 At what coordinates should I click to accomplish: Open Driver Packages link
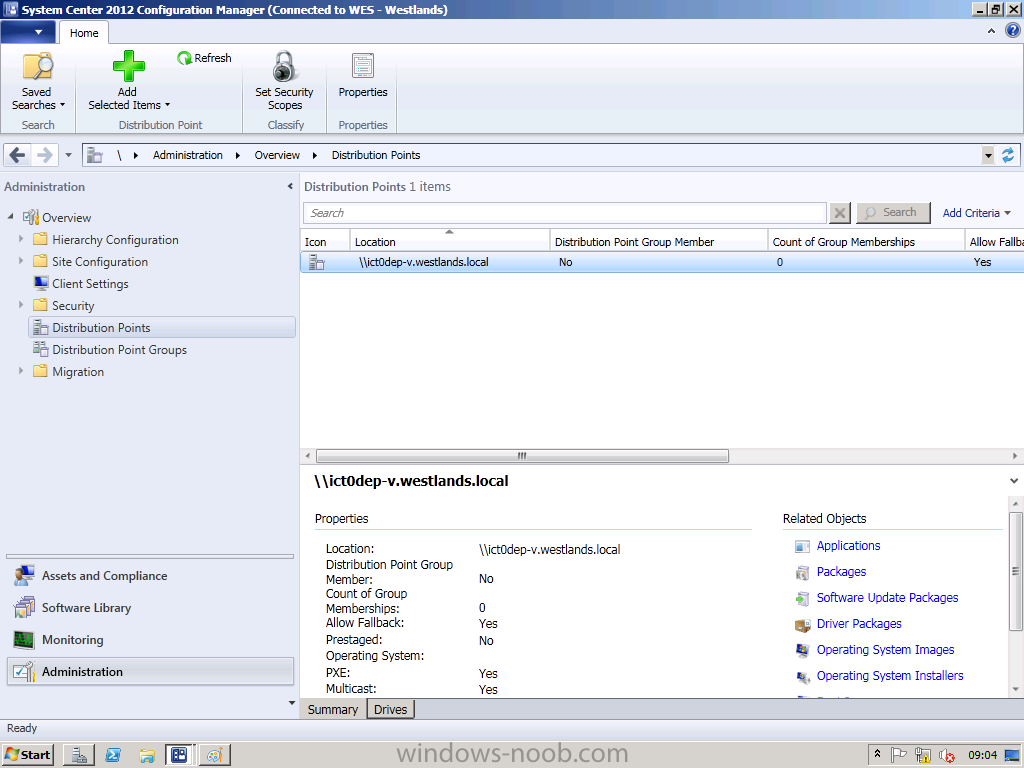pos(859,624)
